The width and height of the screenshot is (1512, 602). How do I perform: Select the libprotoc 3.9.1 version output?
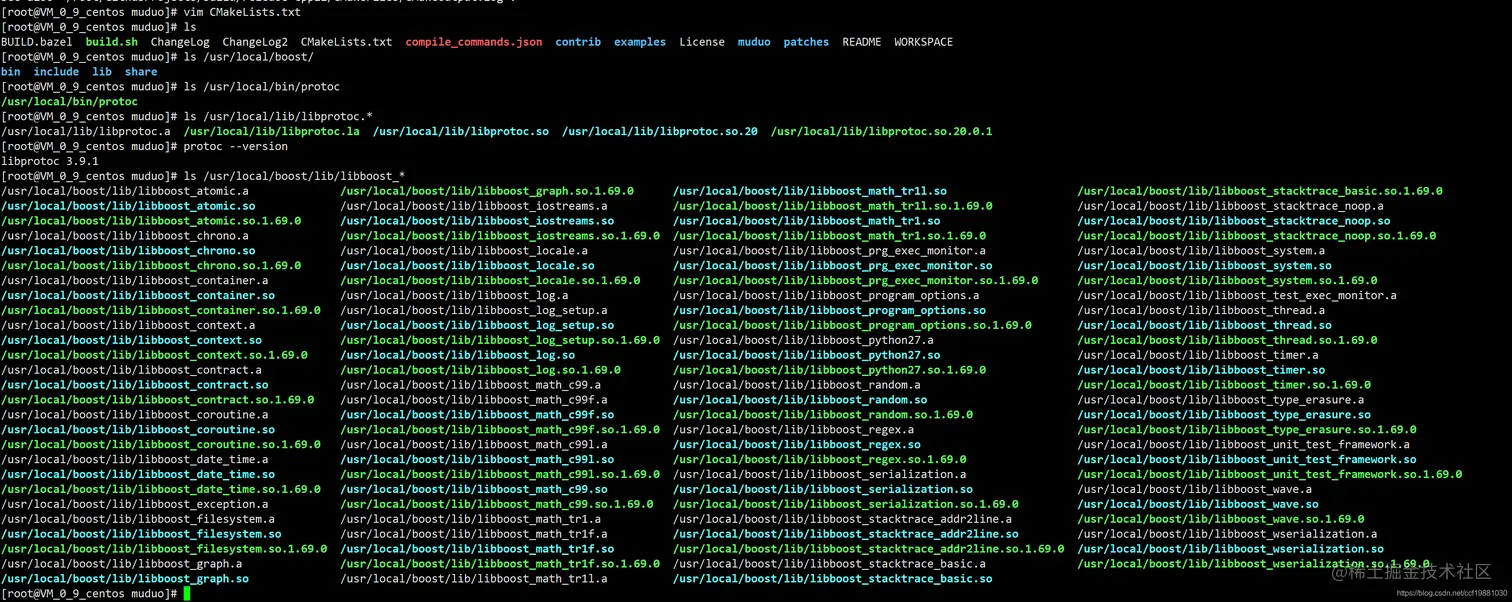[50, 161]
